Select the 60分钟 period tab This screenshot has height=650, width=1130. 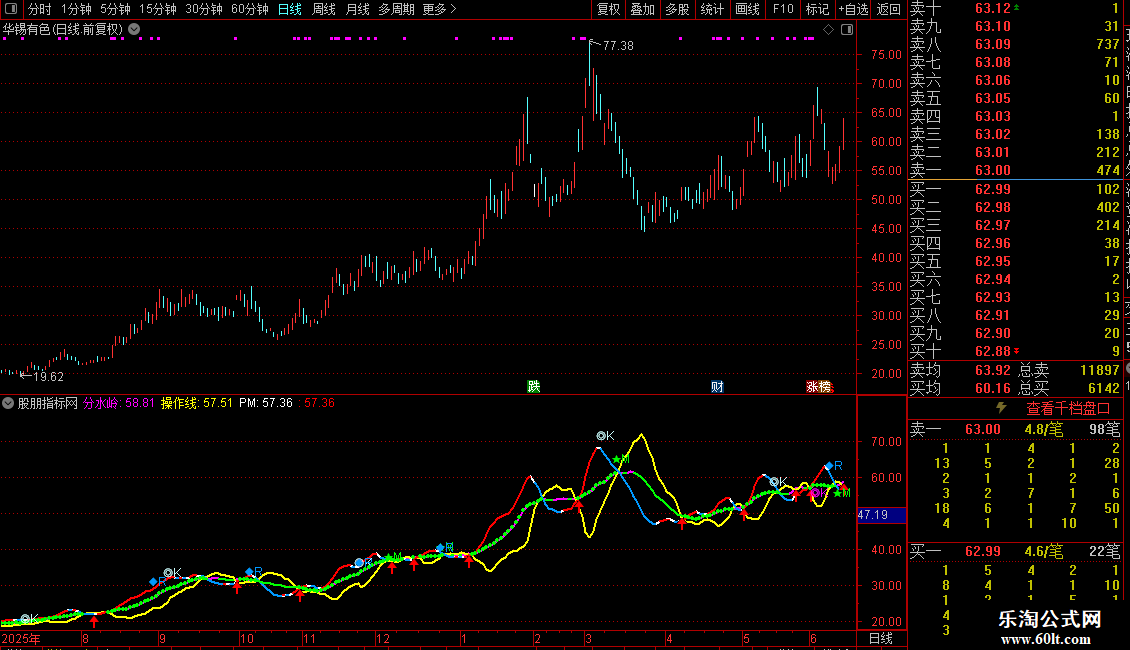click(x=250, y=9)
